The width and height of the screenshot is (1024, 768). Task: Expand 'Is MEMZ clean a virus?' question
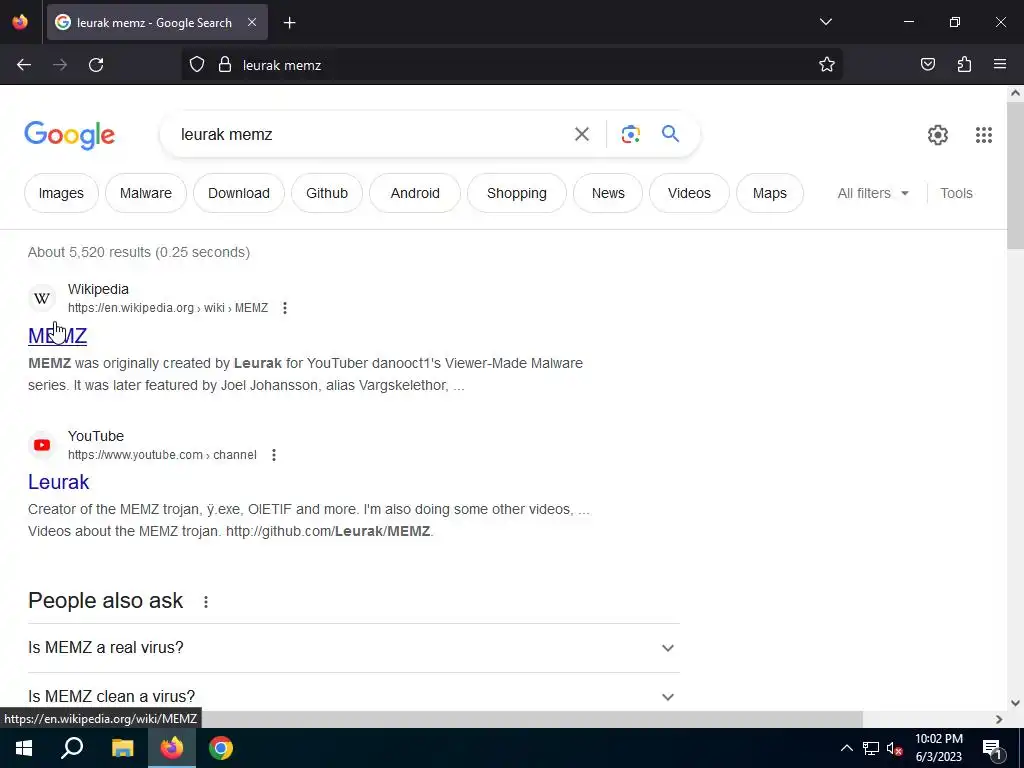coord(353,696)
